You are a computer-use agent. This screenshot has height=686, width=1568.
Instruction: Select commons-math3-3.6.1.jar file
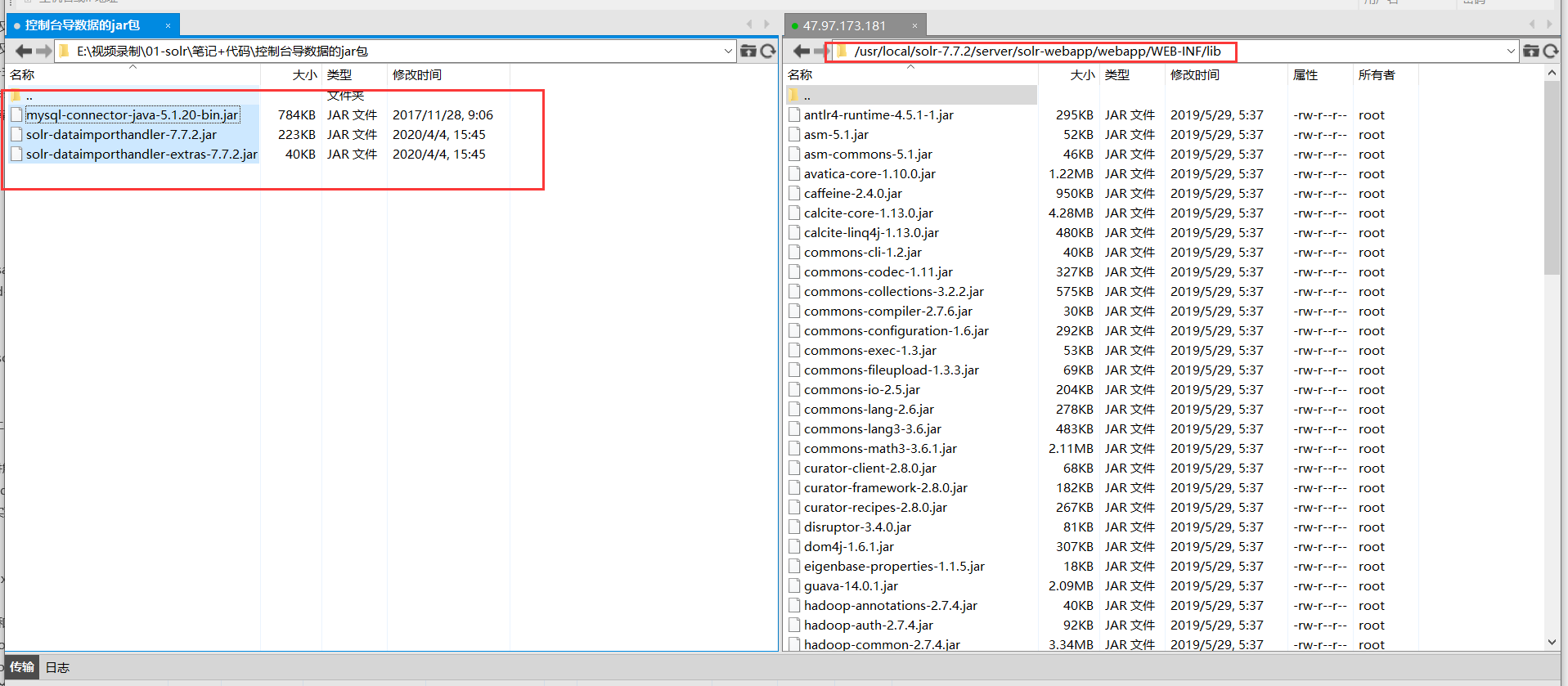880,448
